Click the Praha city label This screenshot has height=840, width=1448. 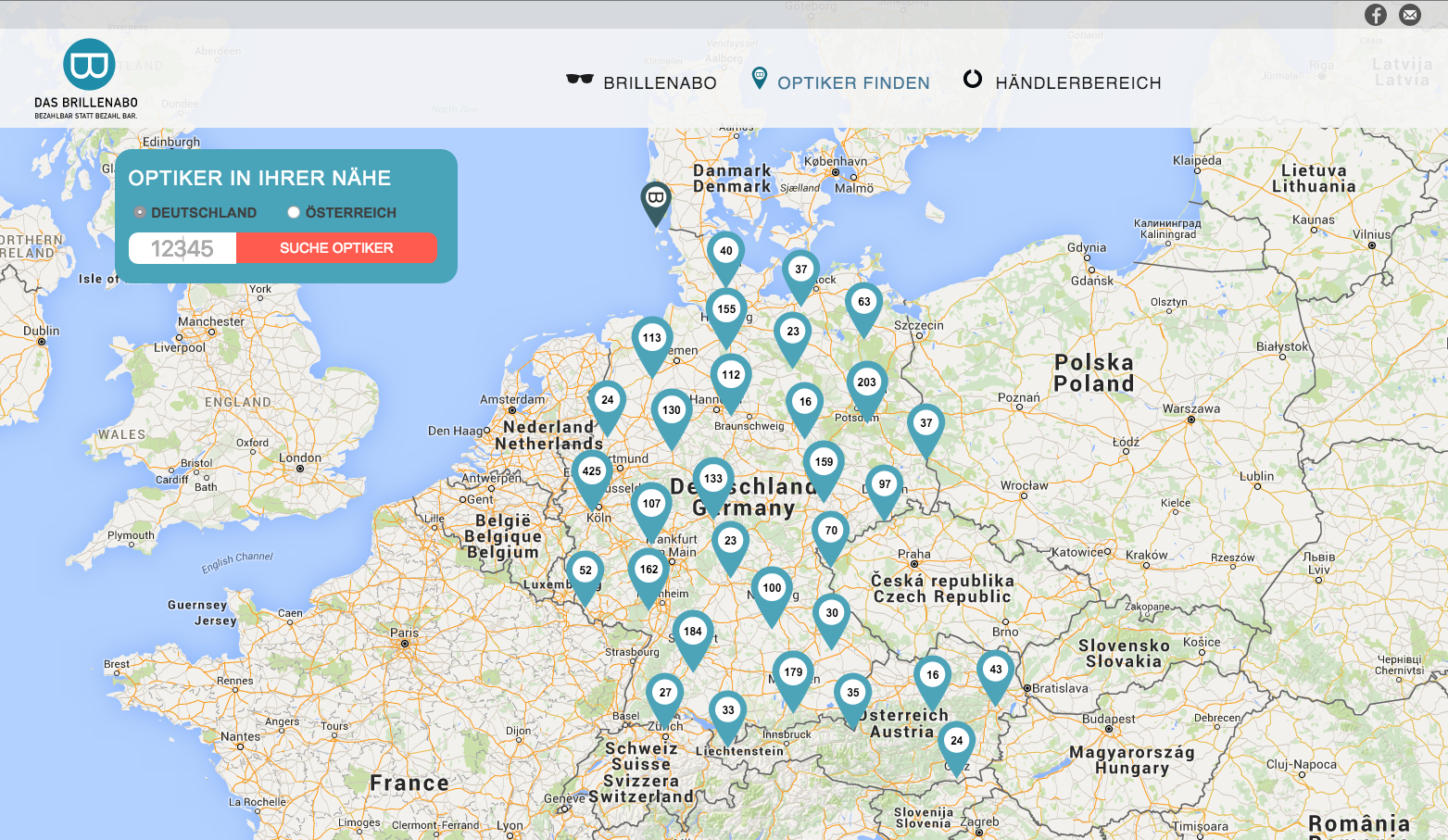pos(913,554)
